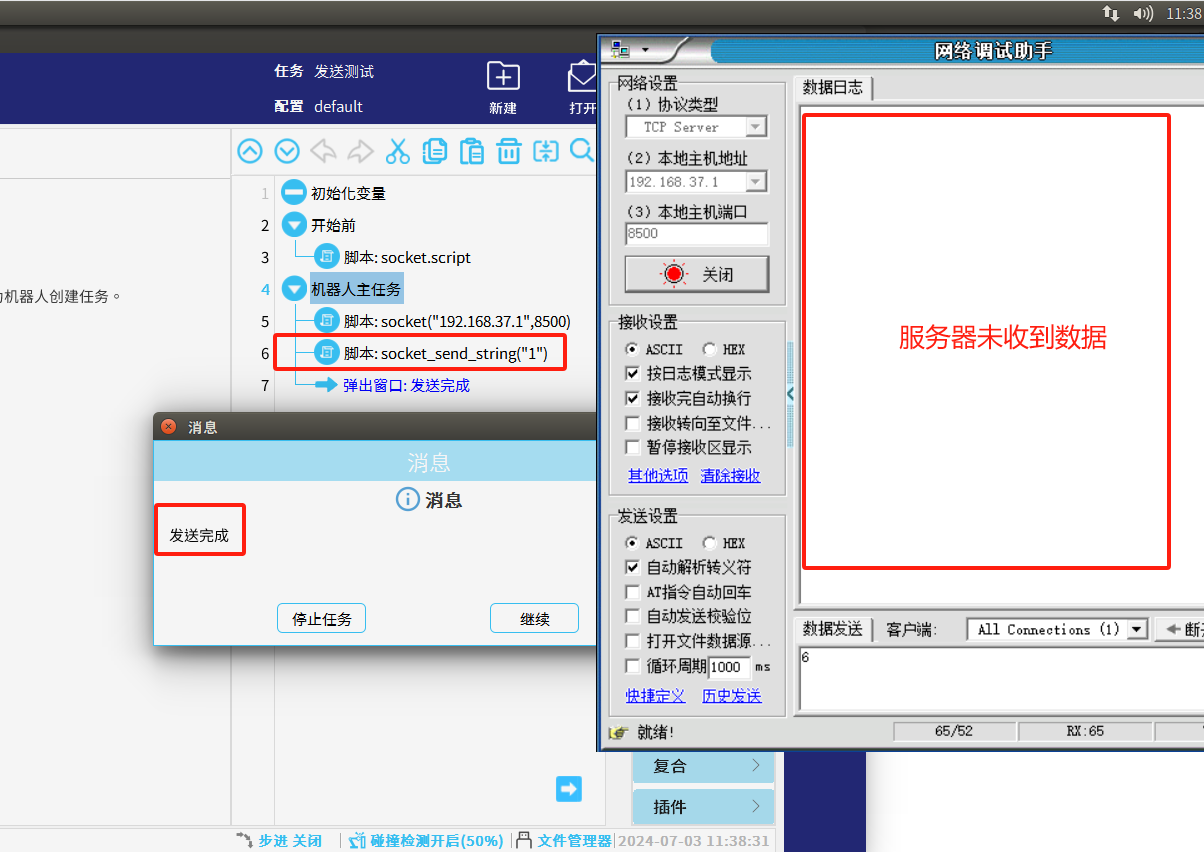Select HEX in 发送设置 section
The width and height of the screenshot is (1204, 852).
point(710,543)
